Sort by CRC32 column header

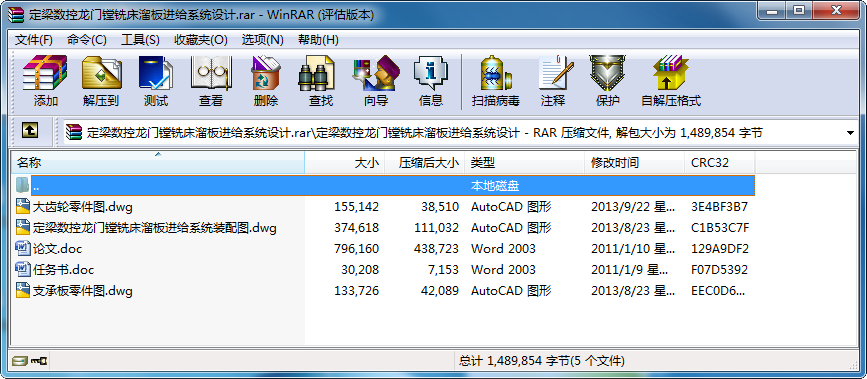tap(719, 162)
